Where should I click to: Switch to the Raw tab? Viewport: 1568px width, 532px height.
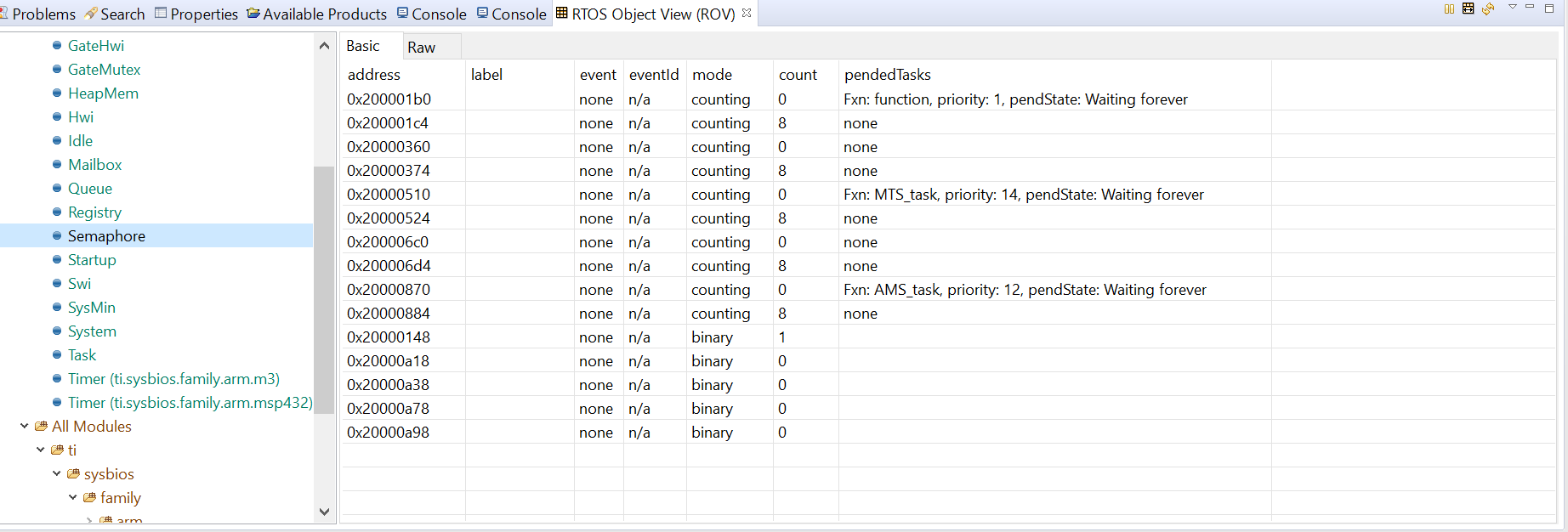click(x=421, y=48)
